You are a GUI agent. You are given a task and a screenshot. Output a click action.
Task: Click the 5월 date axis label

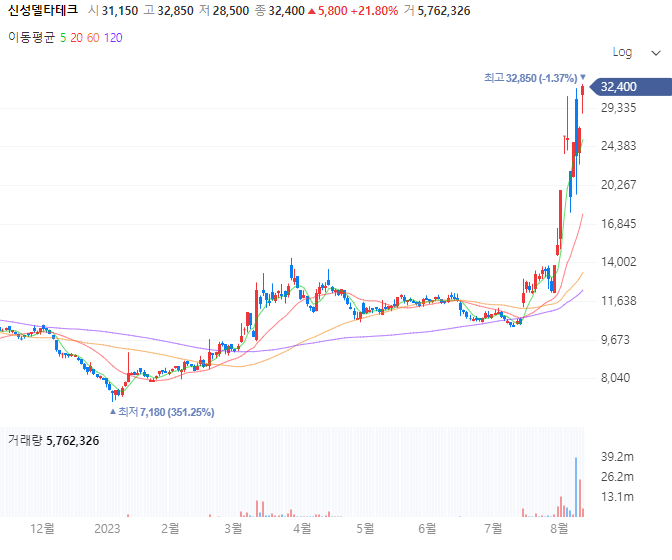coord(365,529)
